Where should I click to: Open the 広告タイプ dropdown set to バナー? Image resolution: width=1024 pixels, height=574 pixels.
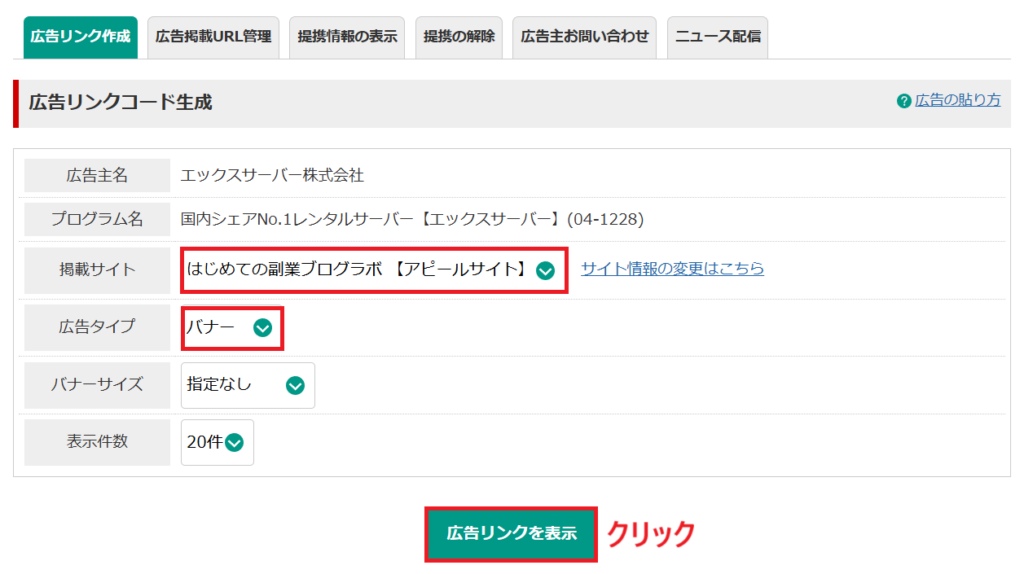click(x=232, y=328)
